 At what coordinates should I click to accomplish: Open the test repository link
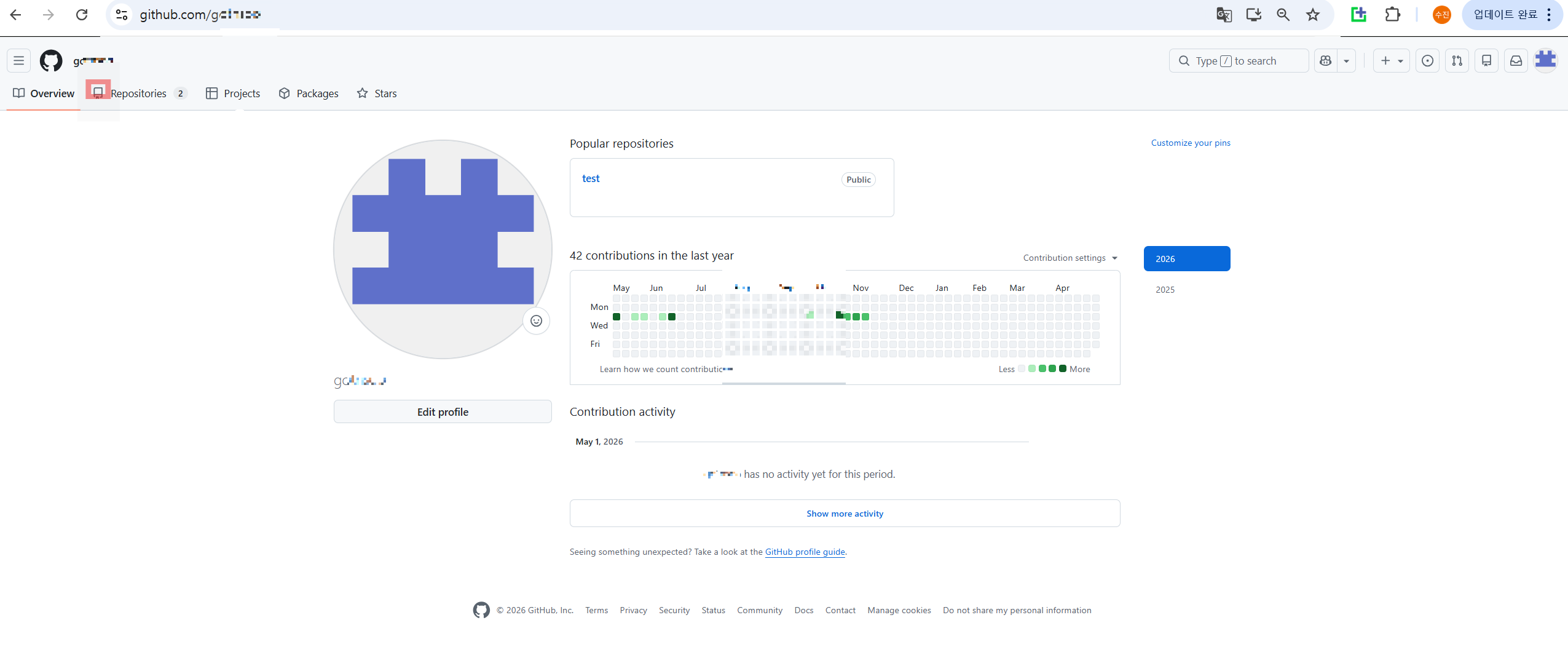[x=591, y=178]
